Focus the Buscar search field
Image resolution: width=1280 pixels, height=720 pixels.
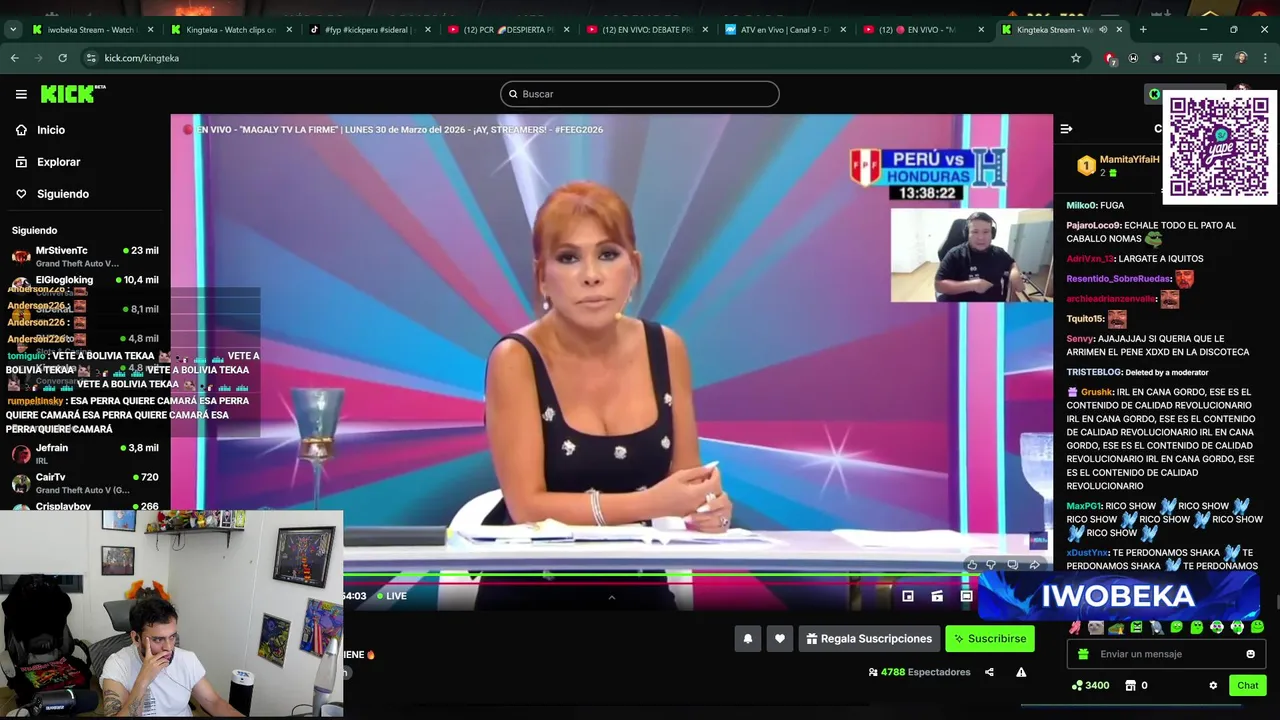(640, 94)
